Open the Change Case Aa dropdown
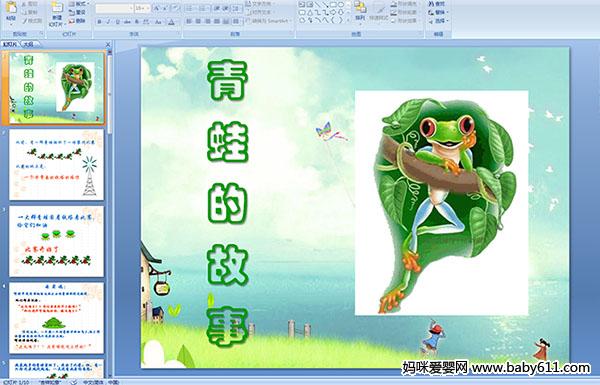600x385 pixels. pyautogui.click(x=158, y=22)
